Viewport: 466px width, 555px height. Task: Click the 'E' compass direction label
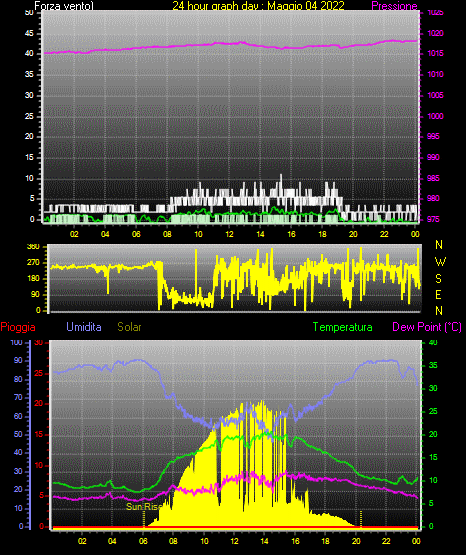[x=438, y=294]
